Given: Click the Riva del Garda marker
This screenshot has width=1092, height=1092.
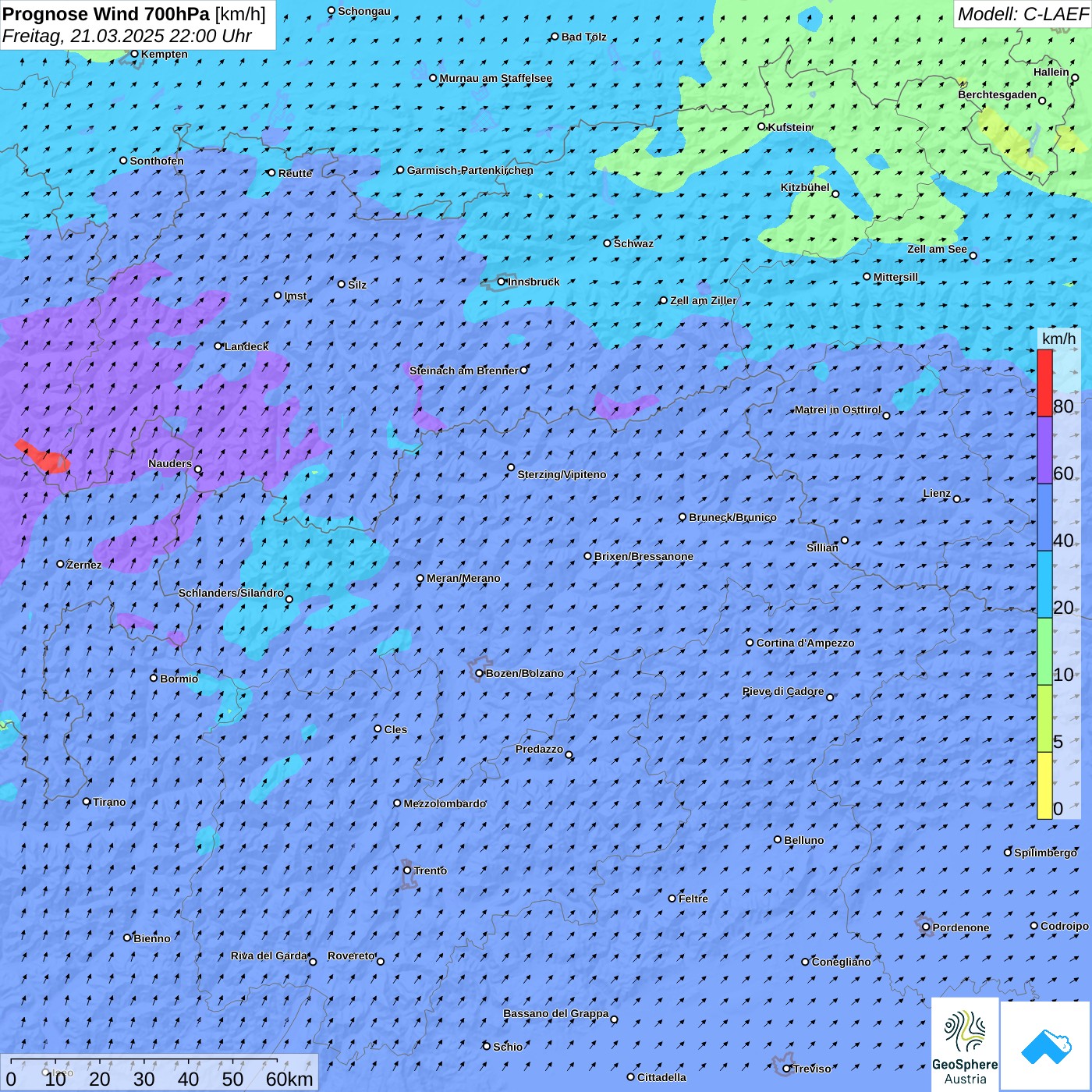Looking at the screenshot, I should pyautogui.click(x=313, y=962).
